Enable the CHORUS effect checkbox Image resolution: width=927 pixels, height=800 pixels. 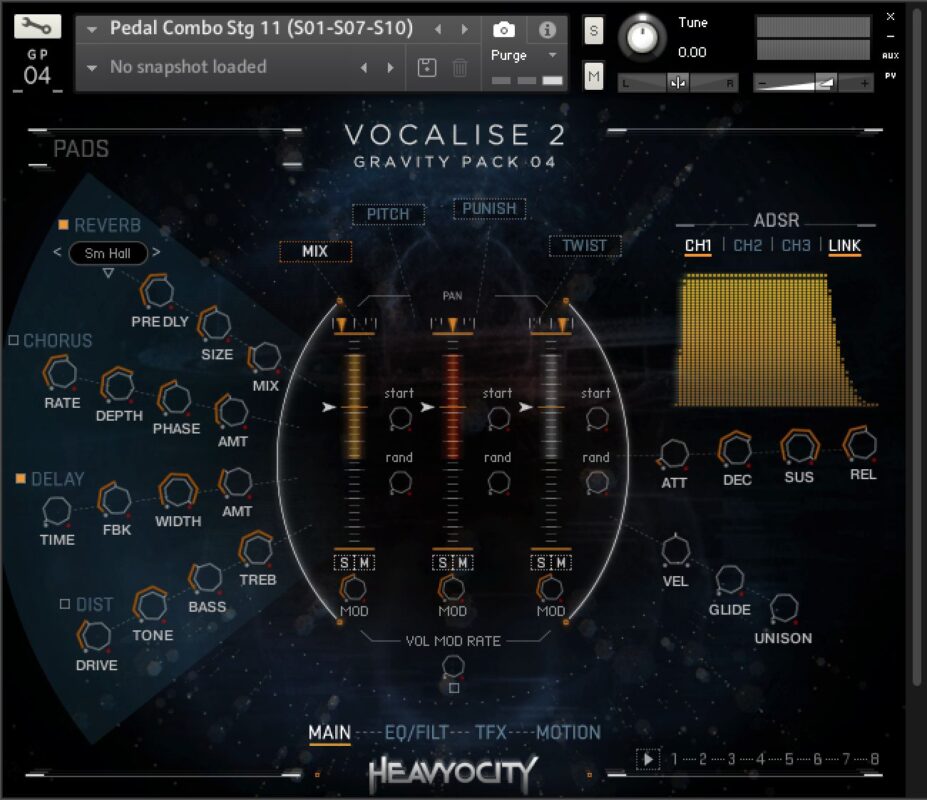tap(14, 341)
